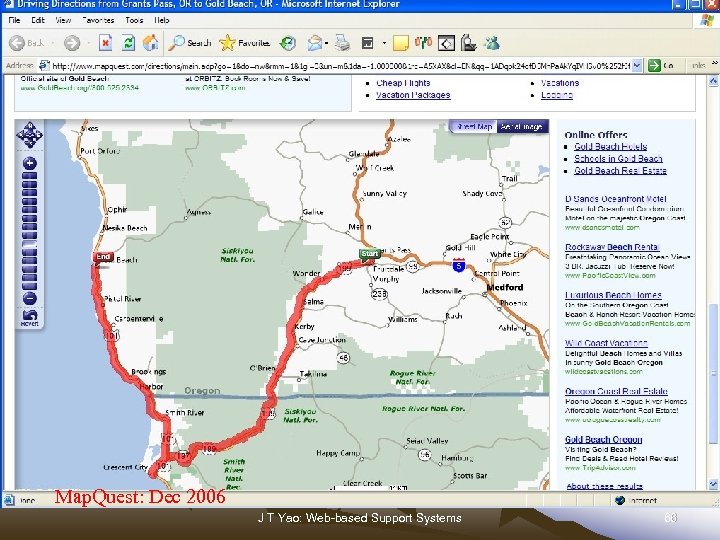Click the Internet zone globe in status bar
This screenshot has width=720, height=540.
coord(619,500)
